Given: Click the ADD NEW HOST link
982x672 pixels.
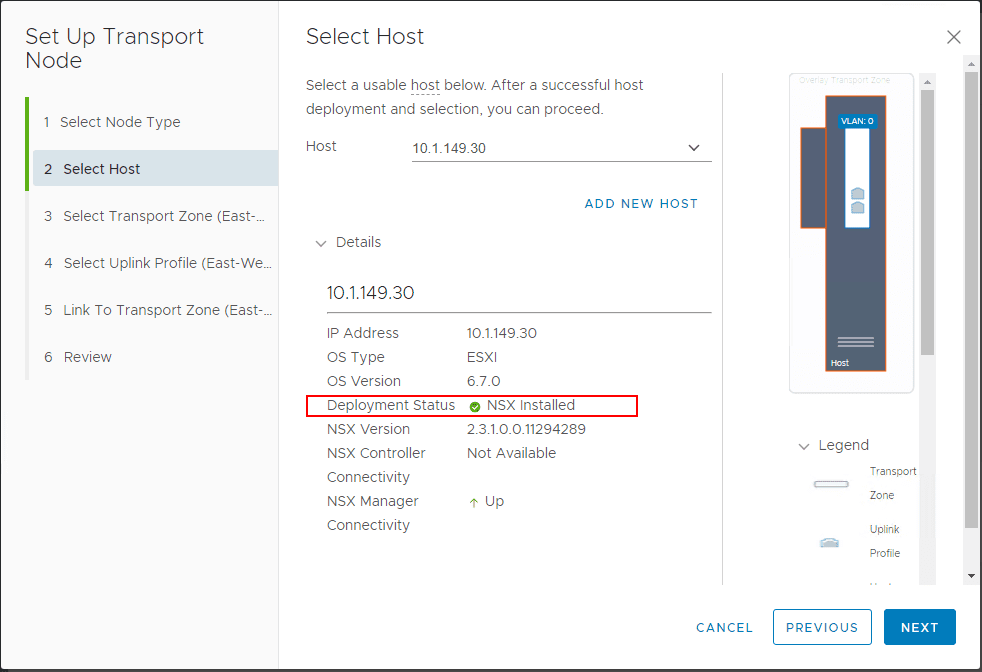Looking at the screenshot, I should click(x=641, y=203).
